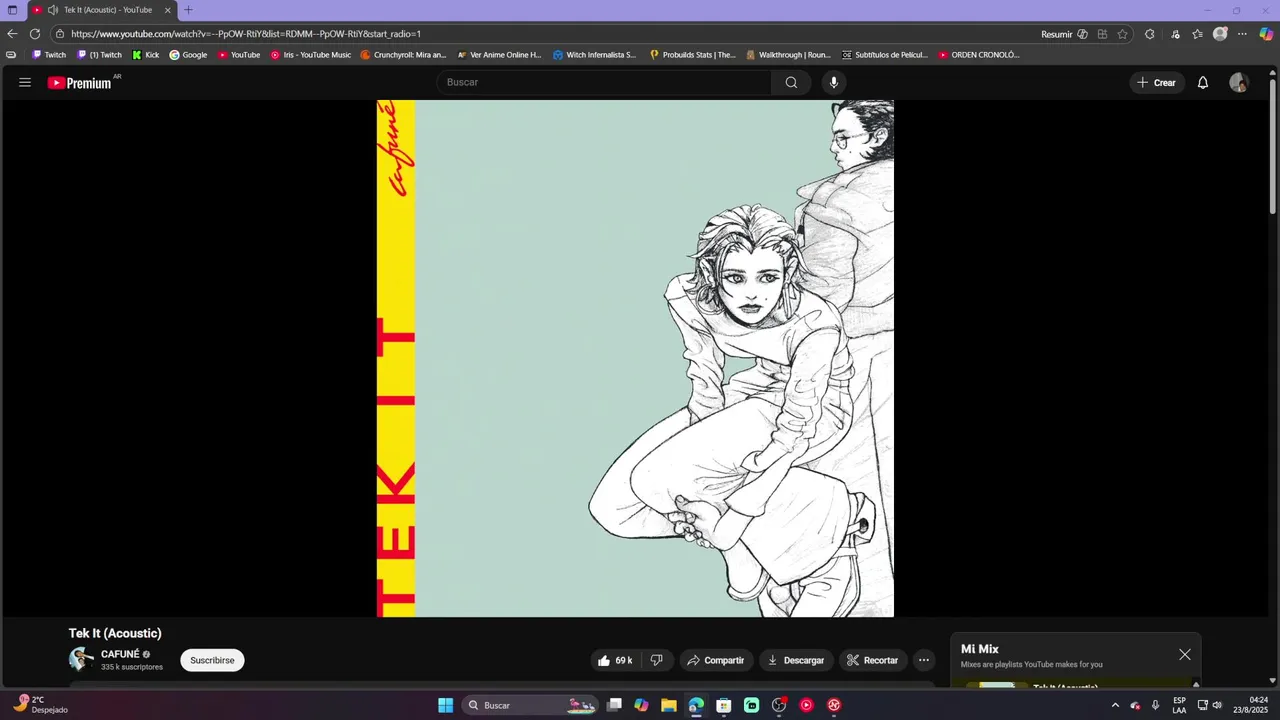Click Resumir in address bar
Image resolution: width=1280 pixels, height=720 pixels.
tap(1056, 34)
